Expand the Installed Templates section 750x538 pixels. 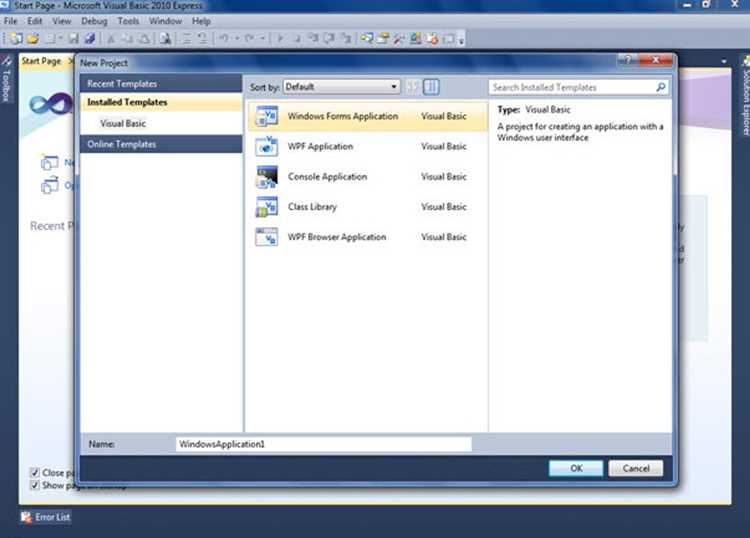click(161, 102)
